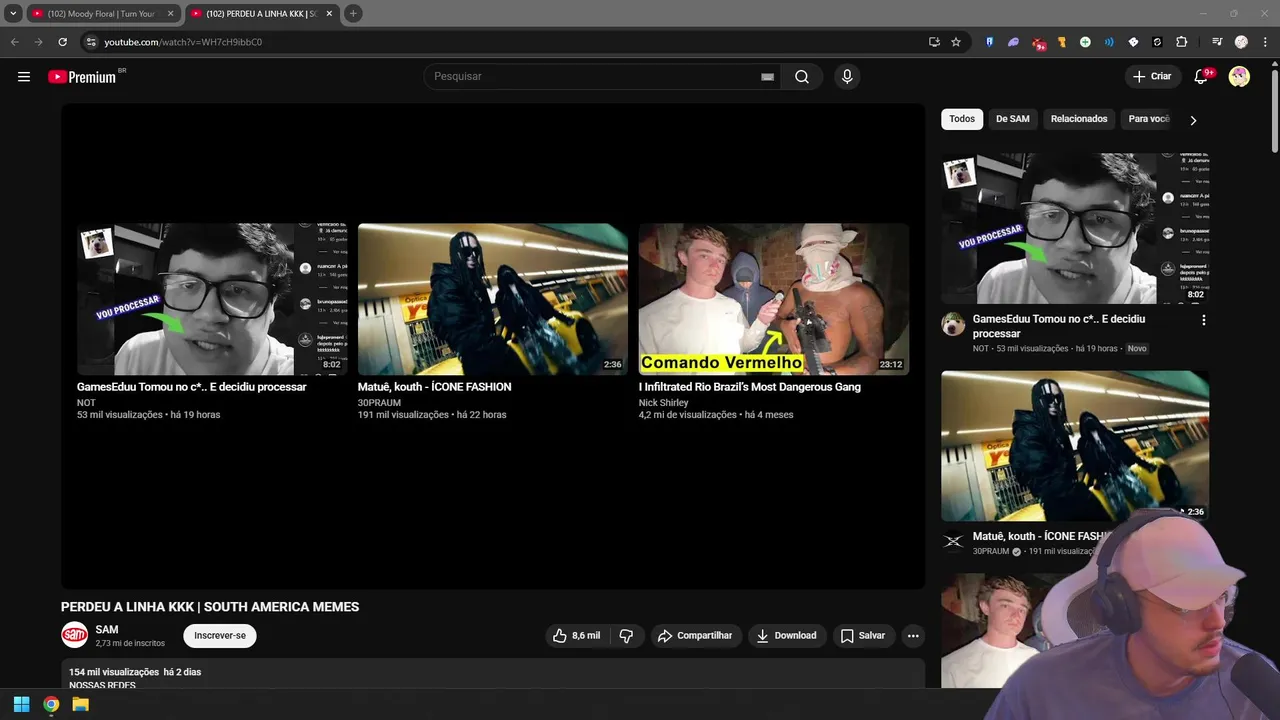Viewport: 1280px width, 720px height.
Task: Click the Criar button
Action: (1152, 77)
